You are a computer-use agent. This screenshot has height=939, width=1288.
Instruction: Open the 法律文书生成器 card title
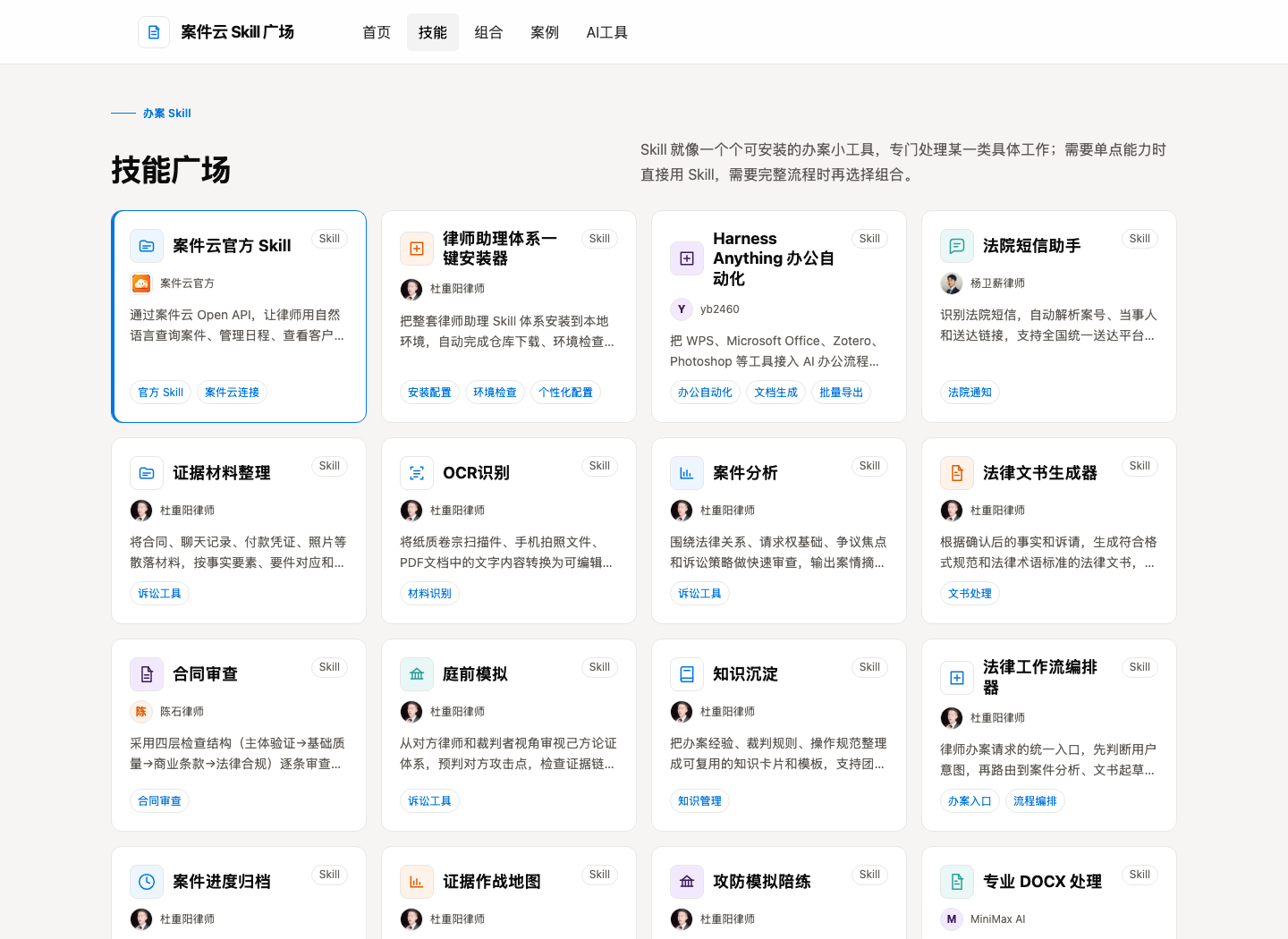coord(1040,473)
